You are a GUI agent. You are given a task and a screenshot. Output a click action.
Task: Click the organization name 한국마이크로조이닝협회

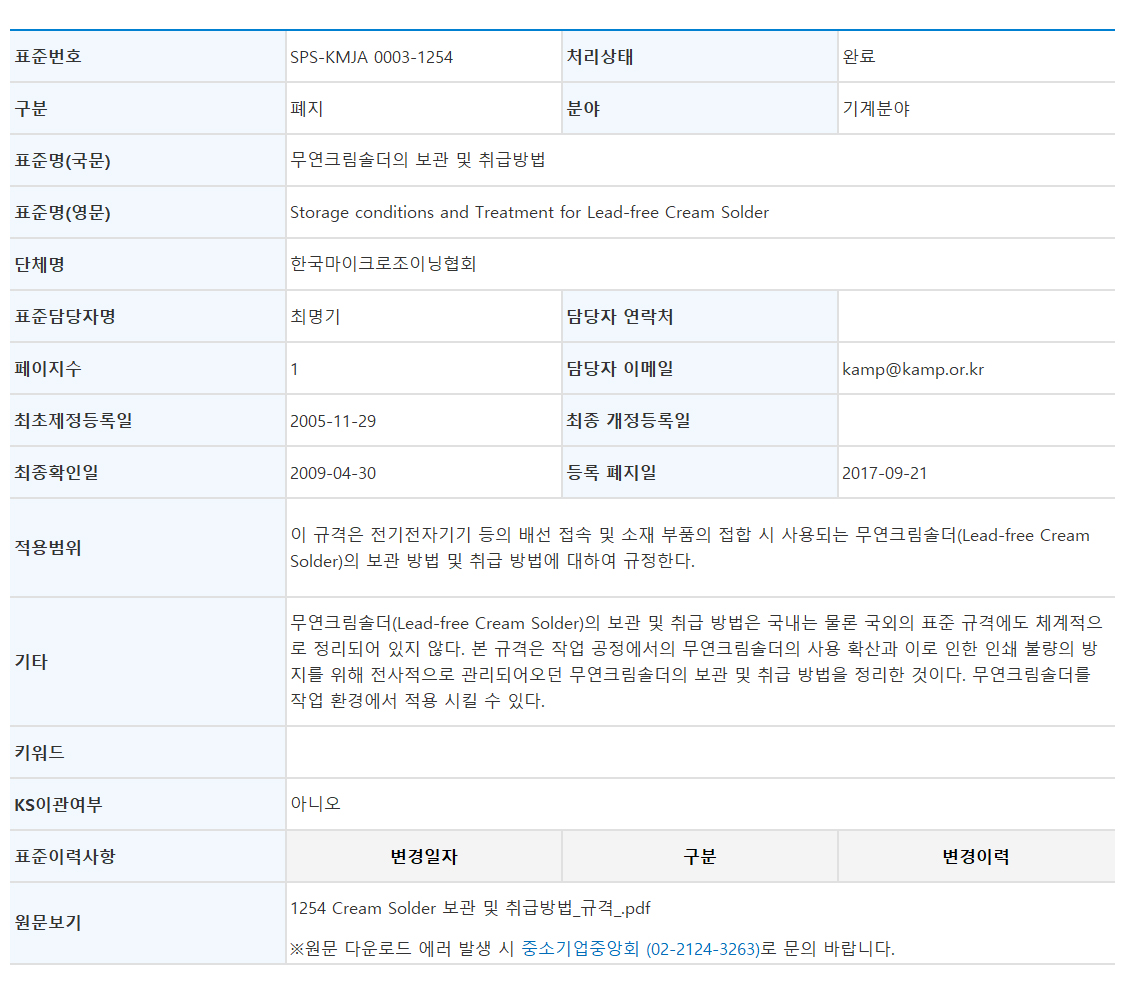[383, 265]
